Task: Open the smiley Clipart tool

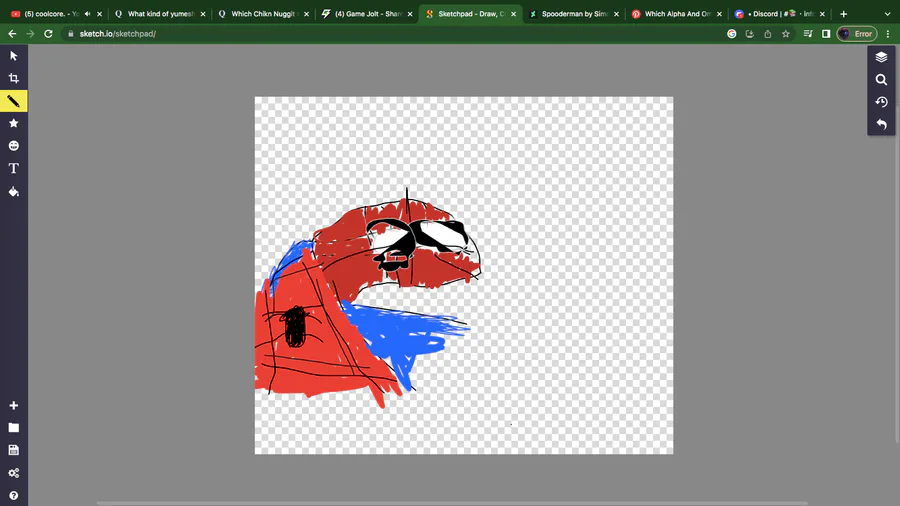Action: pos(14,146)
